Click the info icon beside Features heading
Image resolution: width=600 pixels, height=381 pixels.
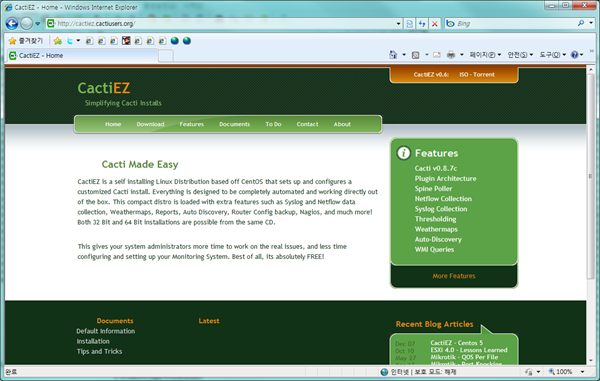click(x=403, y=153)
